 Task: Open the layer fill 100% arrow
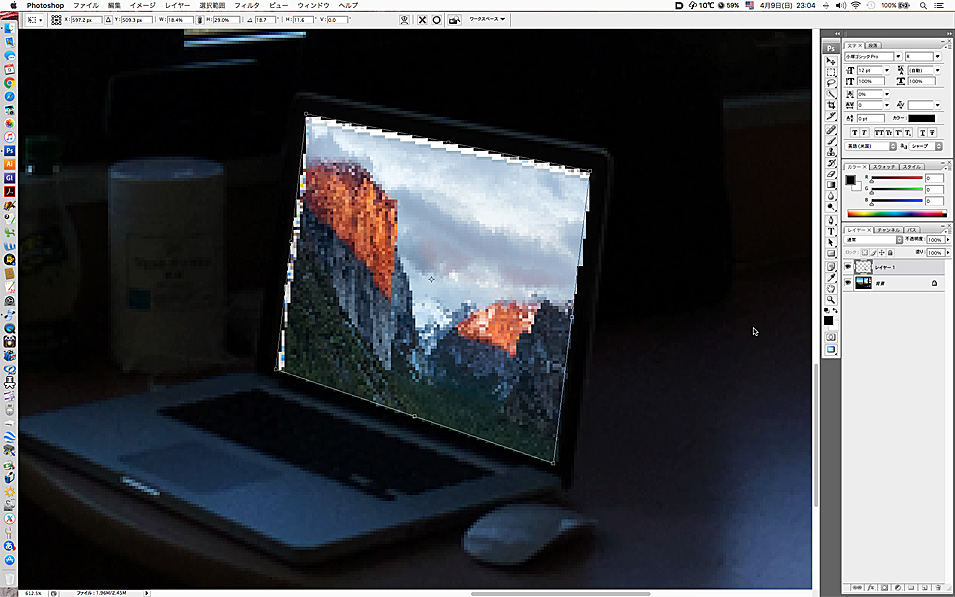click(948, 252)
